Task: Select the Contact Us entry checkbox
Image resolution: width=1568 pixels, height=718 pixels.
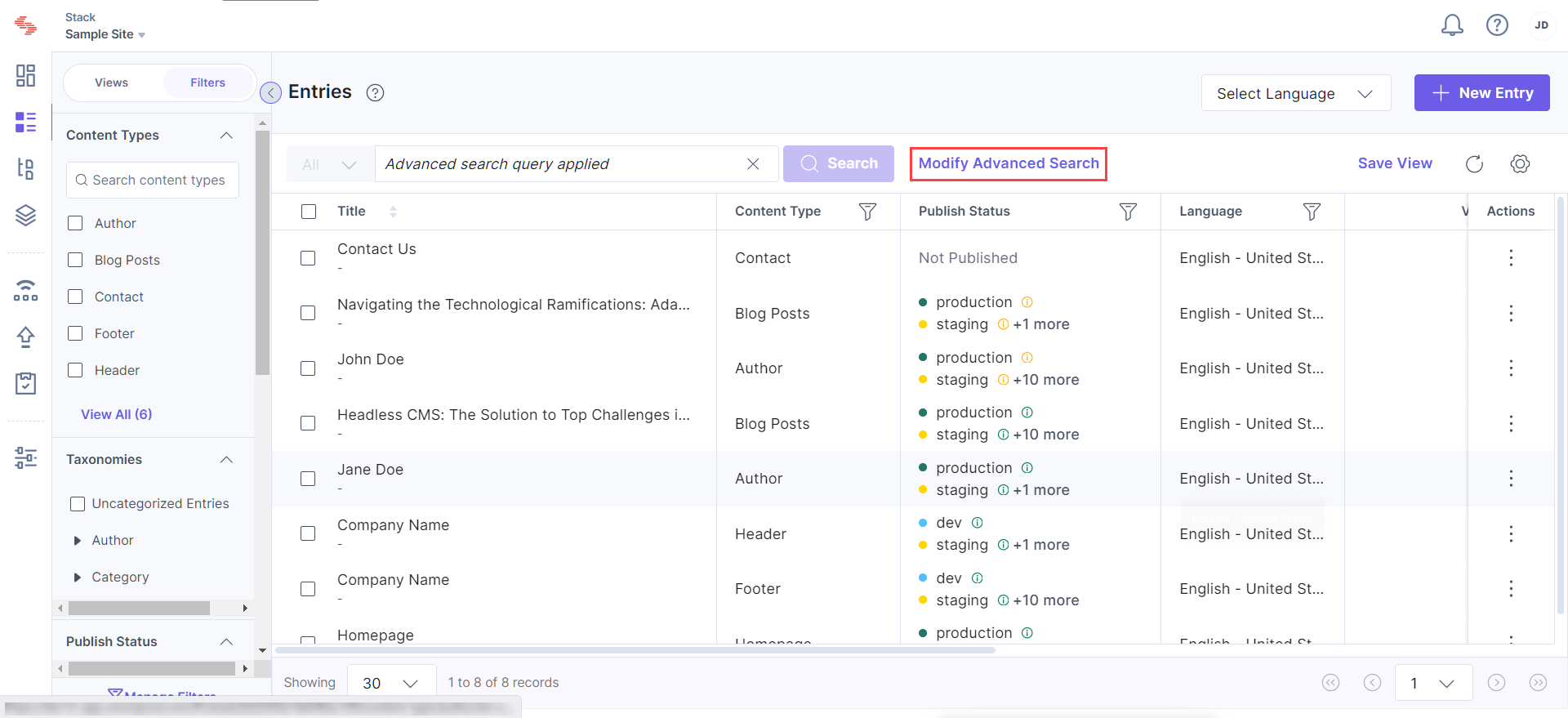Action: (x=308, y=258)
